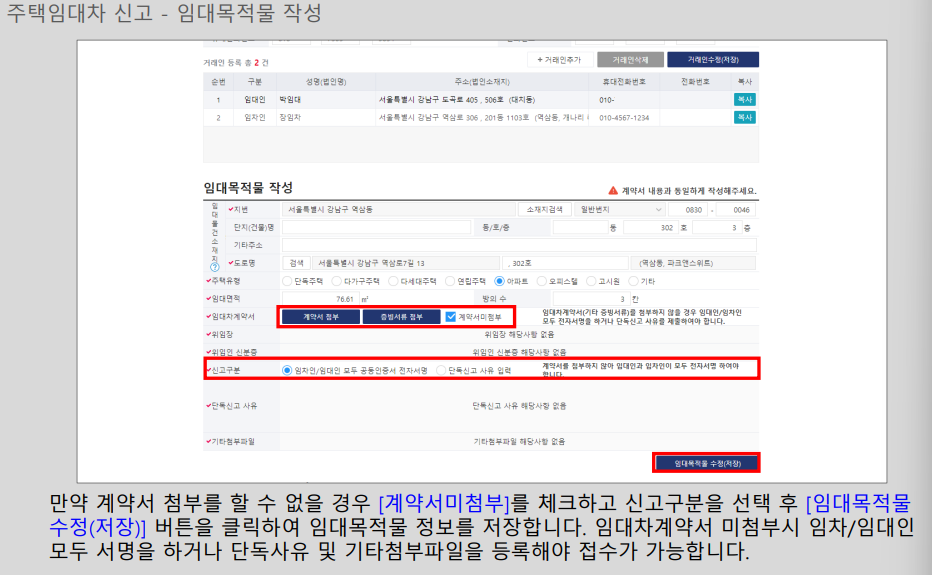932x575 pixels.
Task: Select the 단독신고 사유 입력 option
Action: tap(441, 370)
